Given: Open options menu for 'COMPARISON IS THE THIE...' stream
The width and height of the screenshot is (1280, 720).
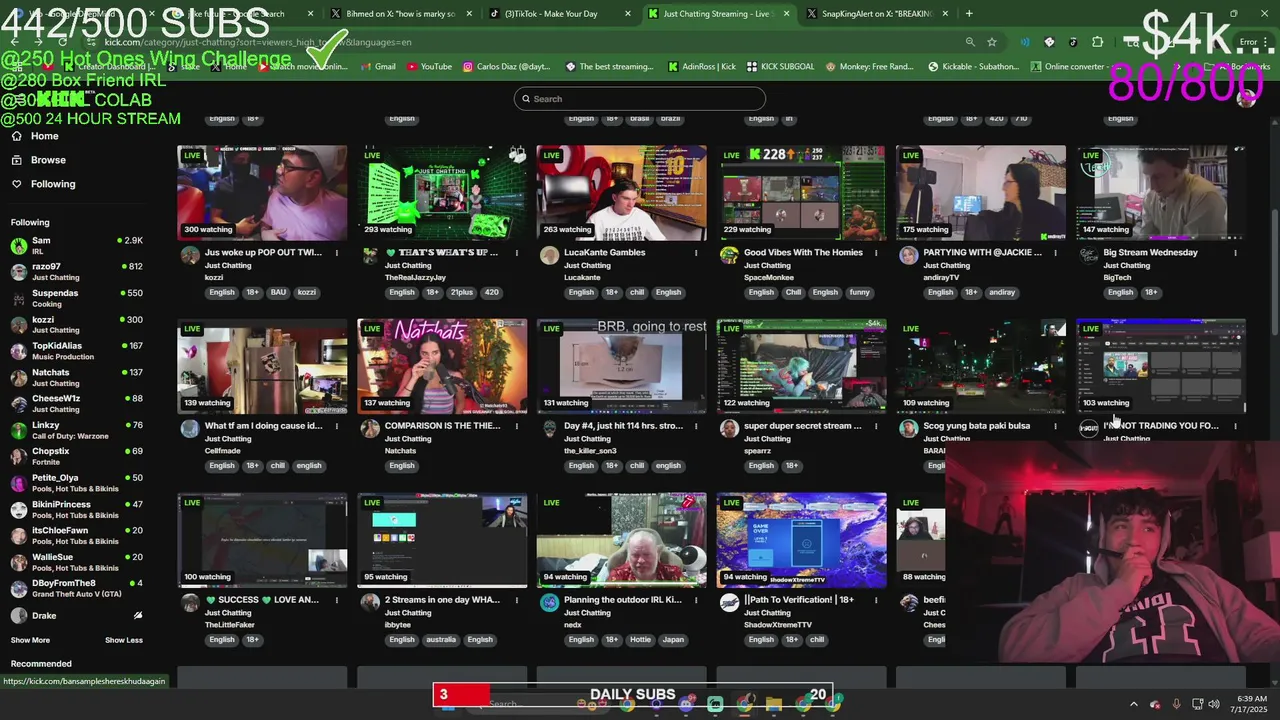Looking at the screenshot, I should pyautogui.click(x=516, y=426).
